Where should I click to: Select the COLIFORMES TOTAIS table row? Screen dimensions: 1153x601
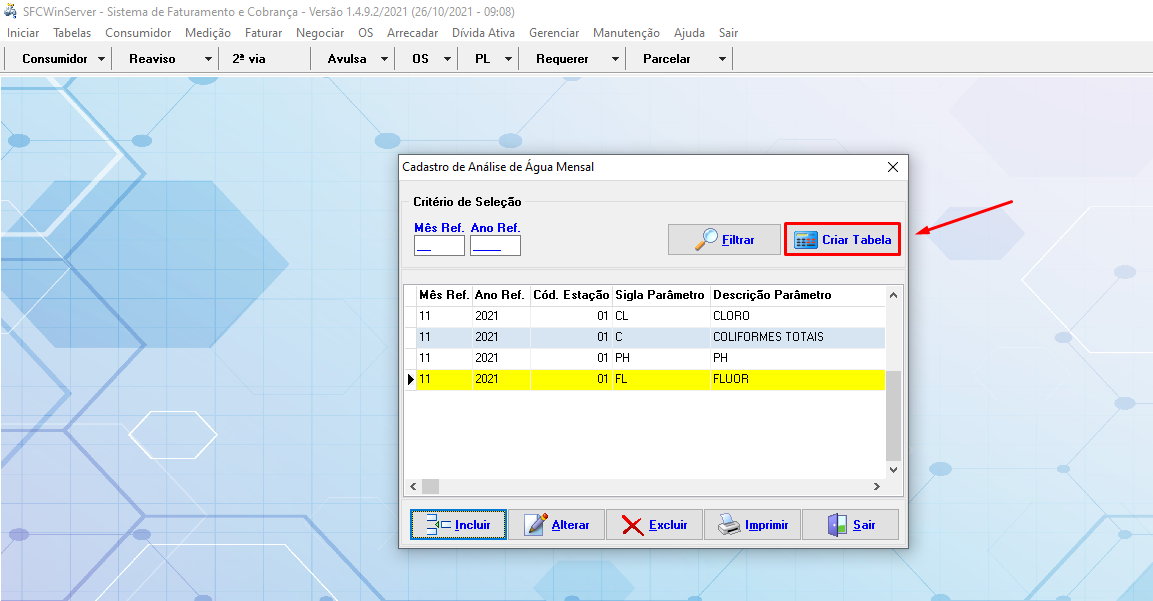tap(650, 337)
